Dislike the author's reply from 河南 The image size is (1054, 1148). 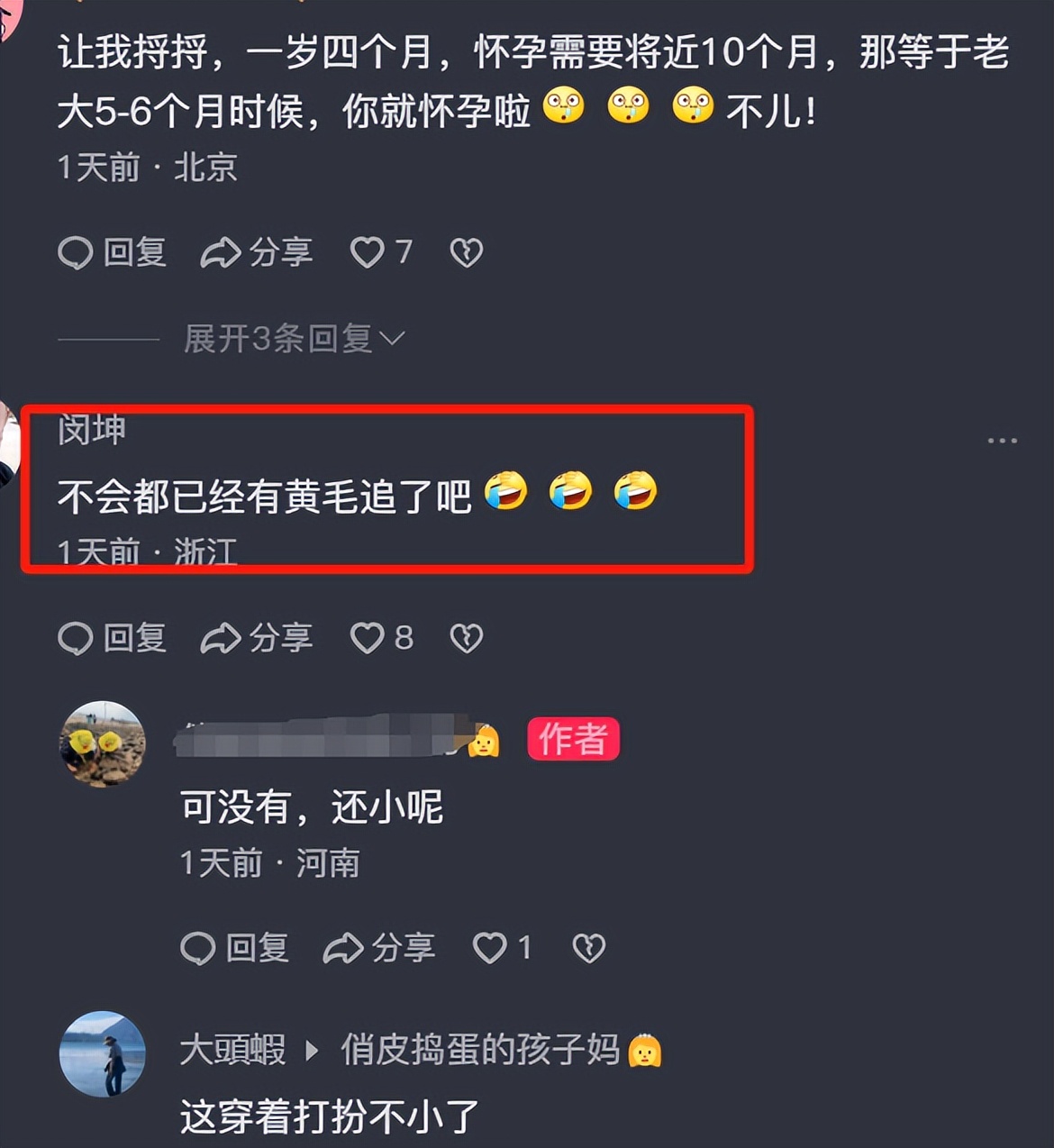pyautogui.click(x=589, y=948)
